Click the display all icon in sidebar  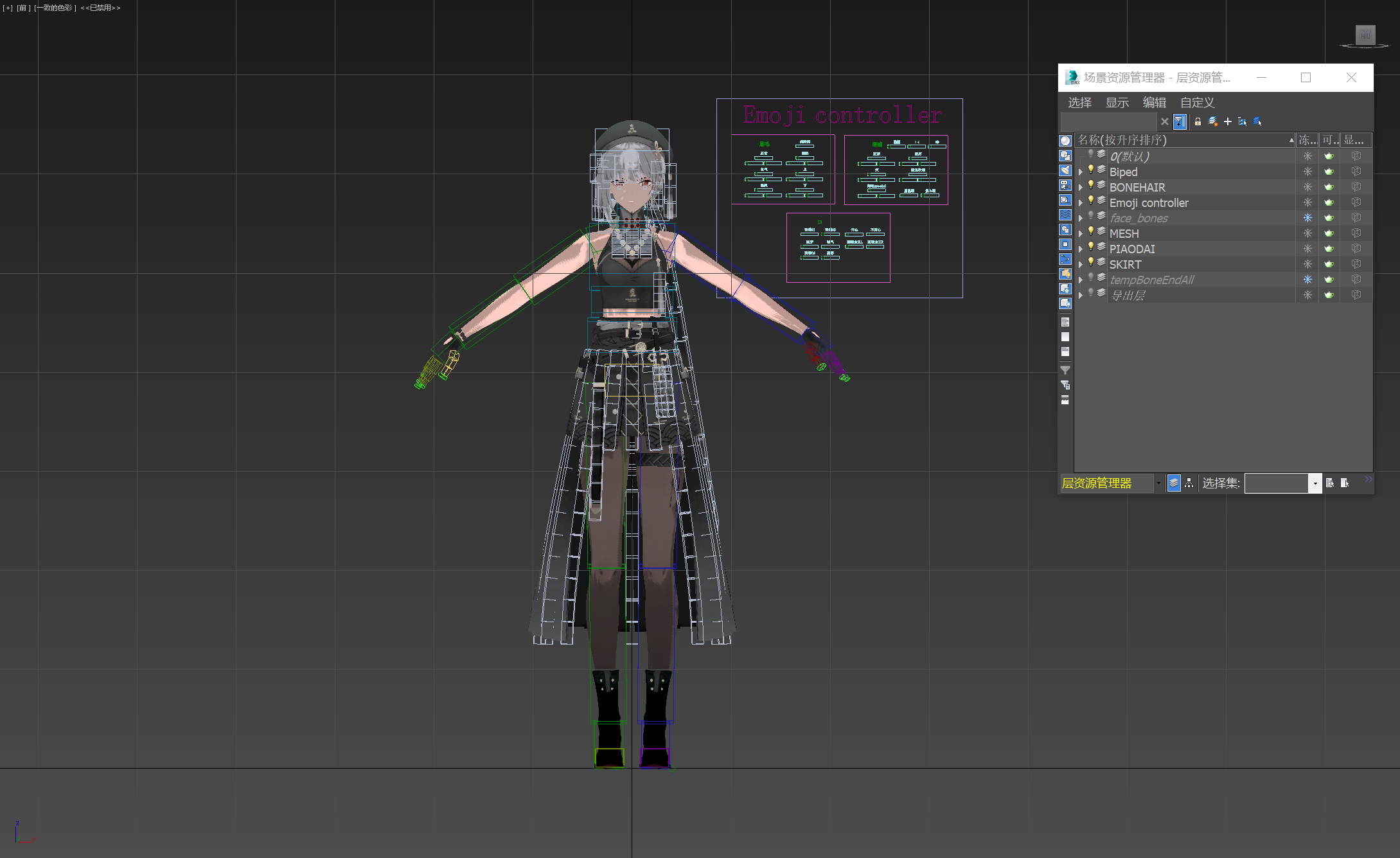pos(1065,322)
